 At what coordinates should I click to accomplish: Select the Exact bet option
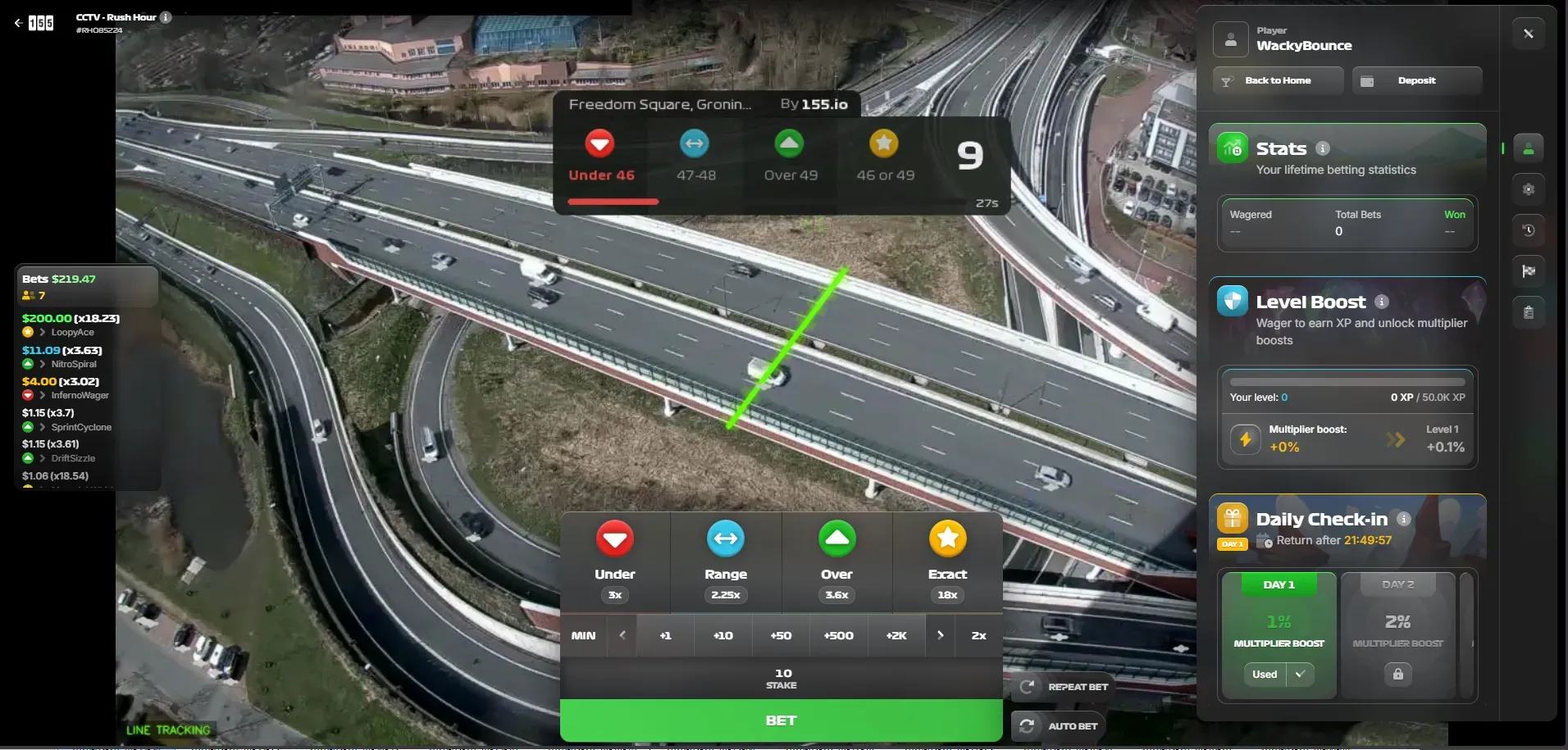[x=947, y=562]
